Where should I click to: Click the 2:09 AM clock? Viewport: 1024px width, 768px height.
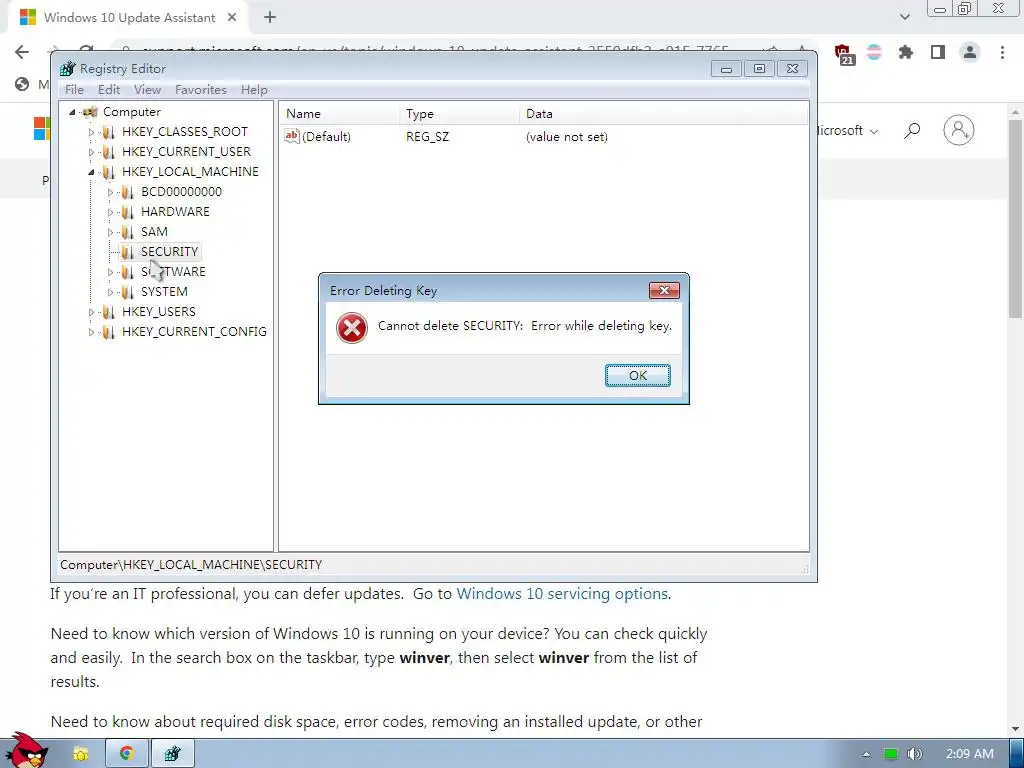pos(970,754)
